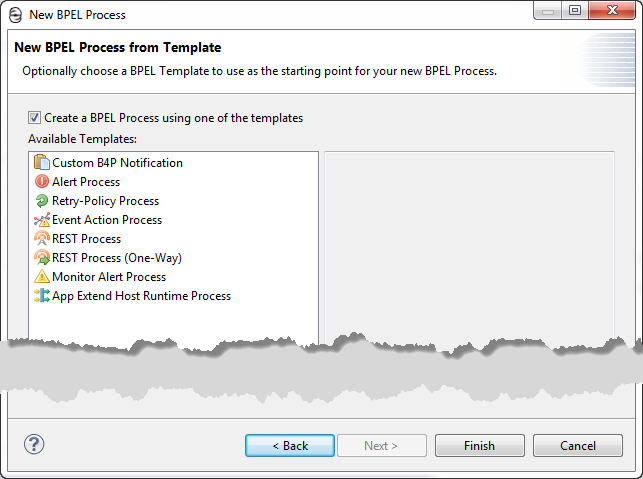Click the red Alert Process icon
643x479 pixels.
click(42, 181)
